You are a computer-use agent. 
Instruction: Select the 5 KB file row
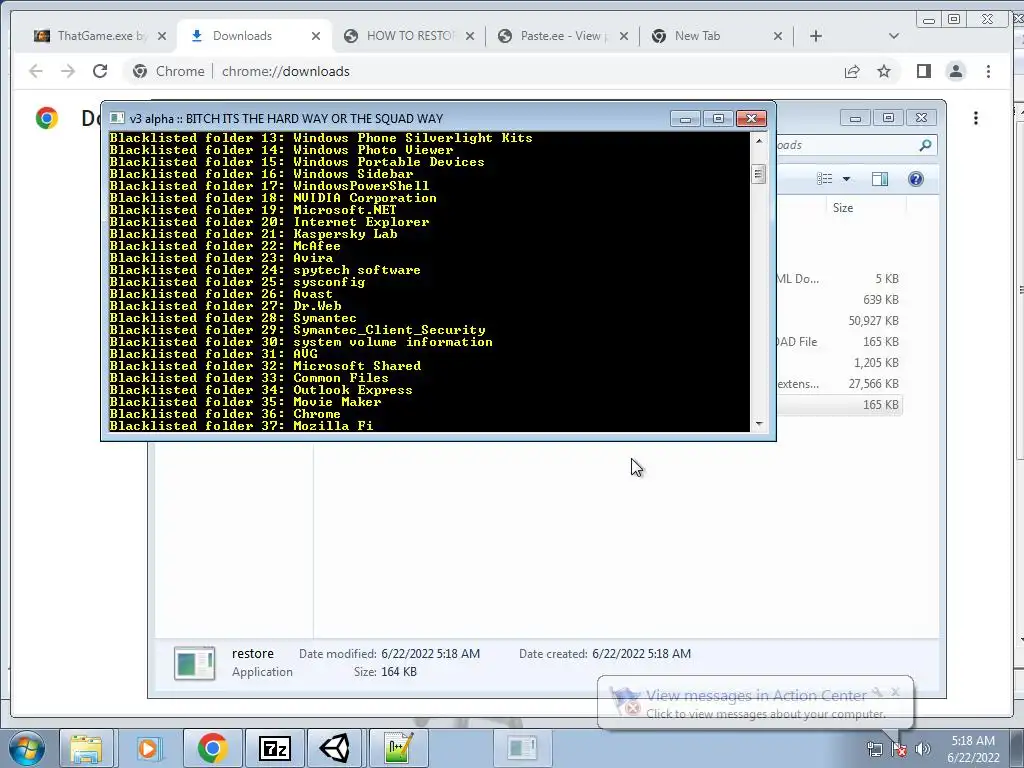[839, 279]
